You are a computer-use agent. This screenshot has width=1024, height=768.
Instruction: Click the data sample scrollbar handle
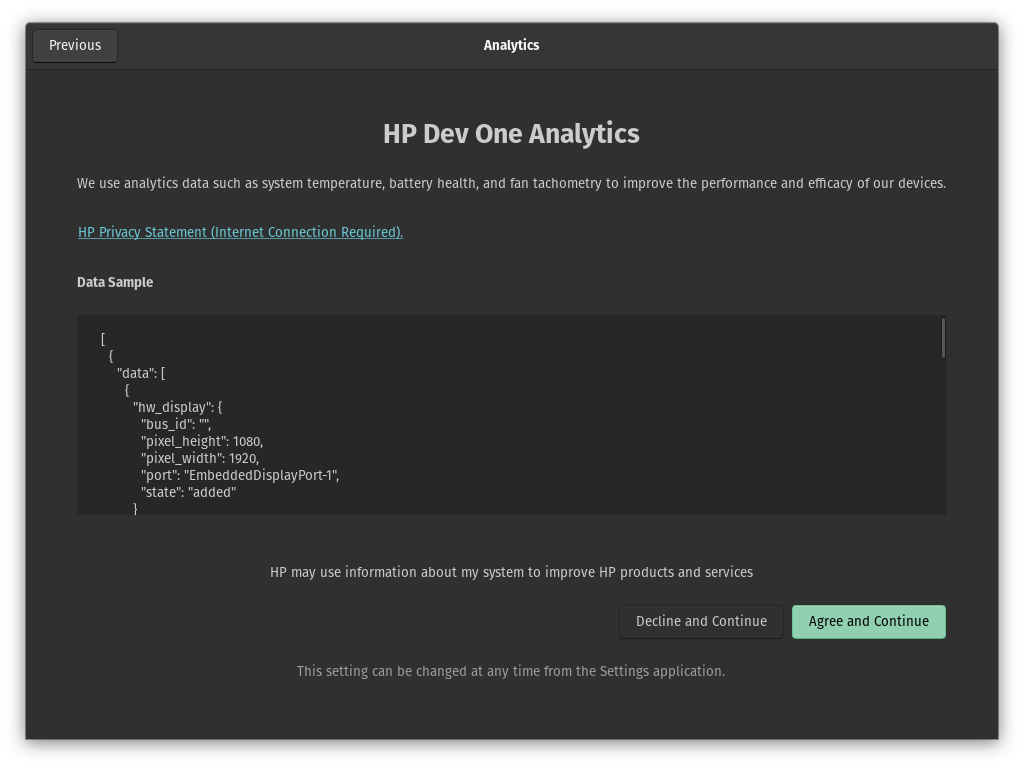(x=943, y=338)
